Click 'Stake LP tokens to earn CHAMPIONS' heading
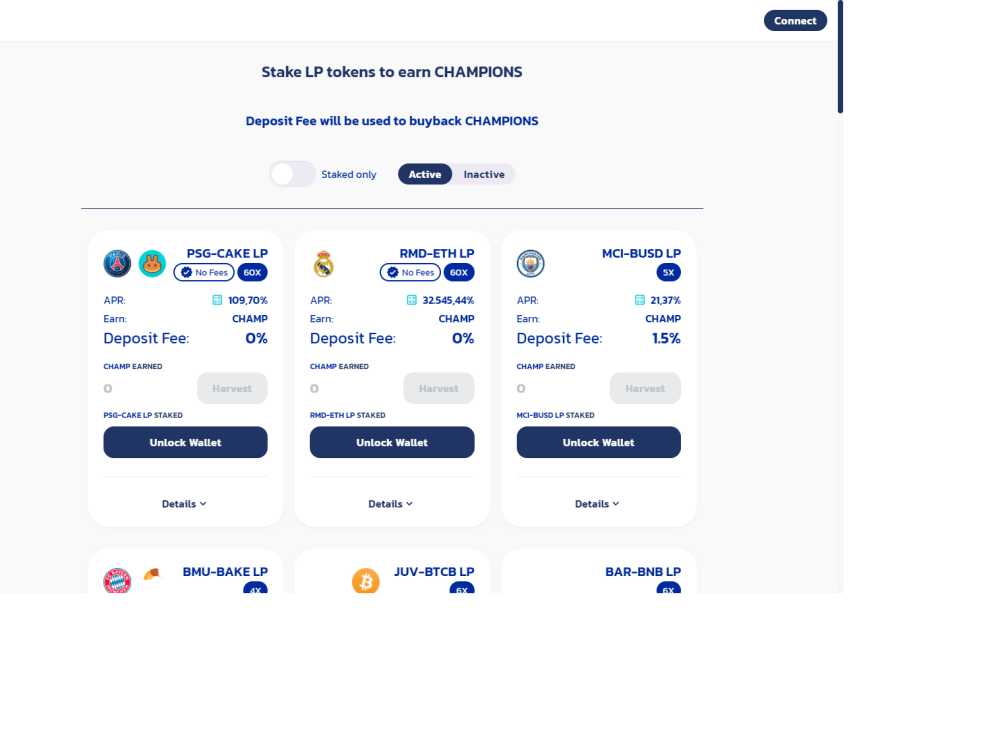The image size is (1000, 750). pyautogui.click(x=392, y=72)
